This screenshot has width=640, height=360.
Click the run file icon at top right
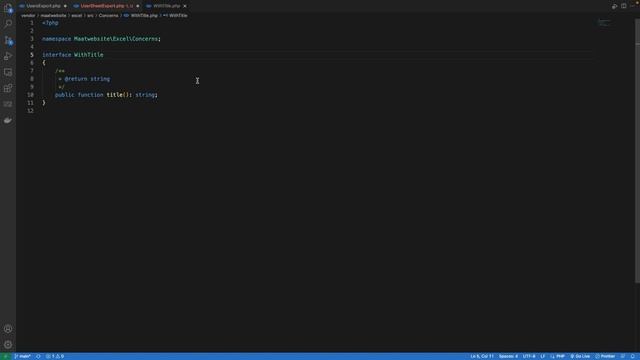(614, 6)
